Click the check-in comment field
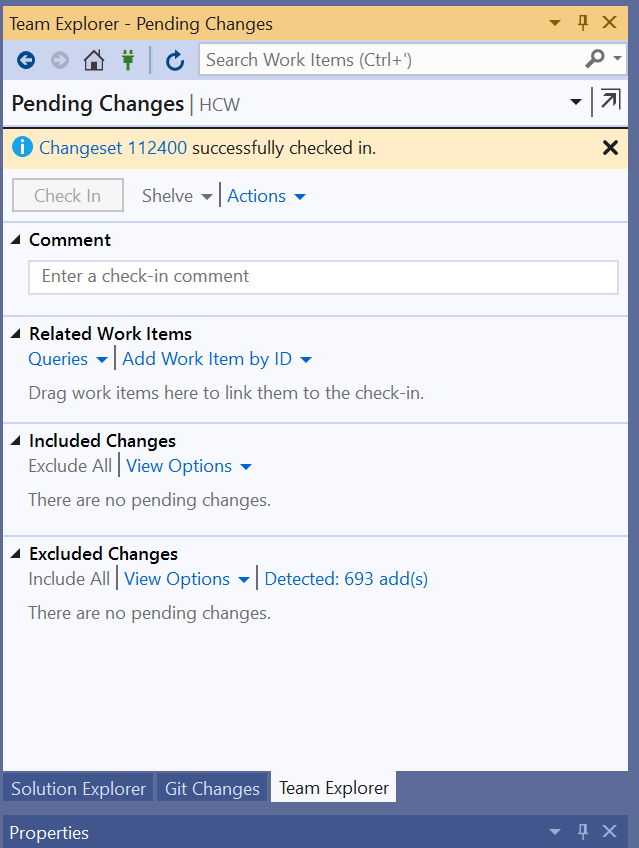This screenshot has height=848, width=639. pyautogui.click(x=322, y=277)
